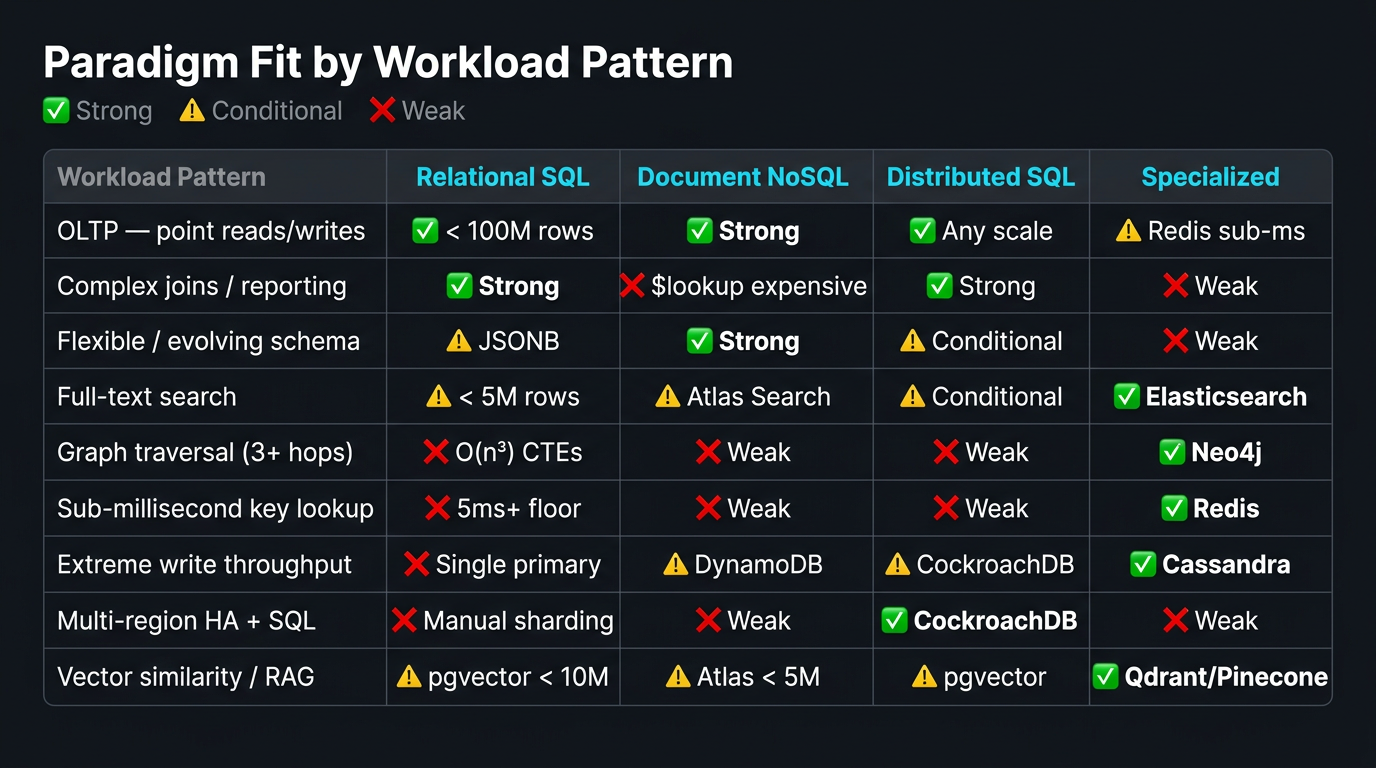Image resolution: width=1376 pixels, height=768 pixels.
Task: Click 'Conditional' in Full-text search row
Action: 997,397
